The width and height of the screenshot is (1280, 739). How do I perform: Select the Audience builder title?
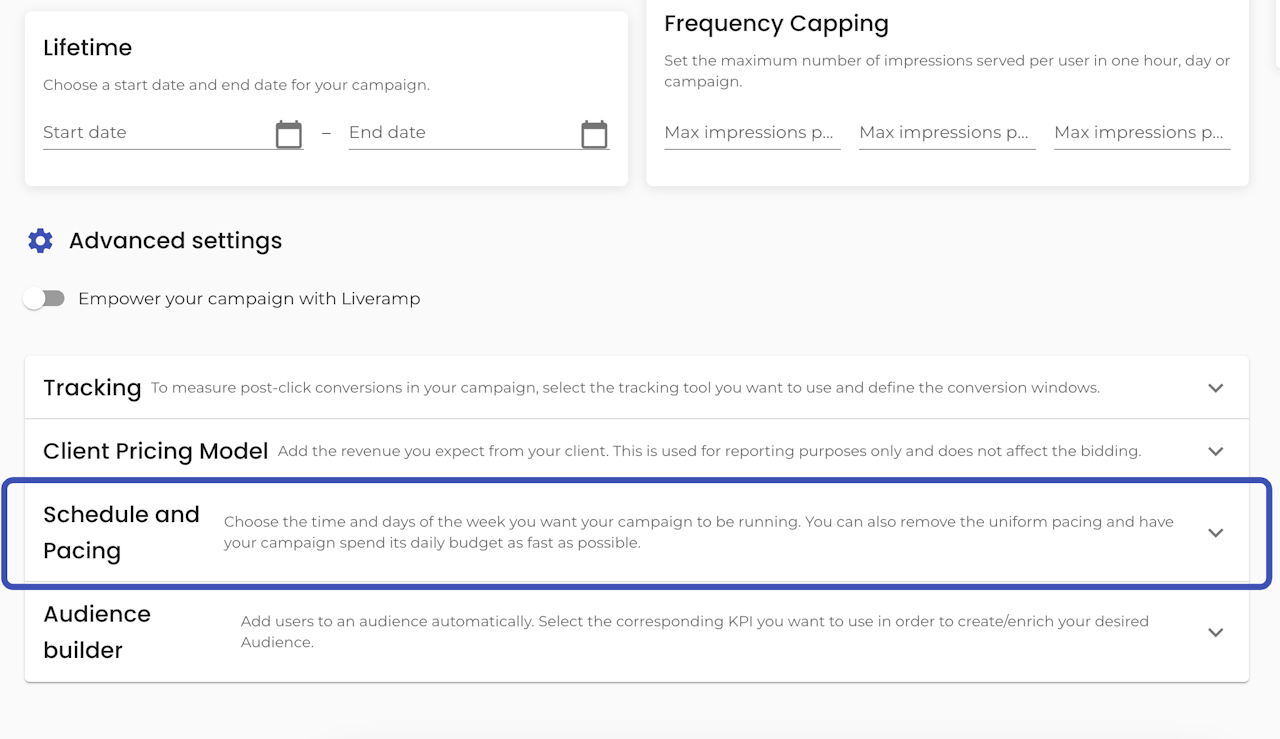coord(97,632)
